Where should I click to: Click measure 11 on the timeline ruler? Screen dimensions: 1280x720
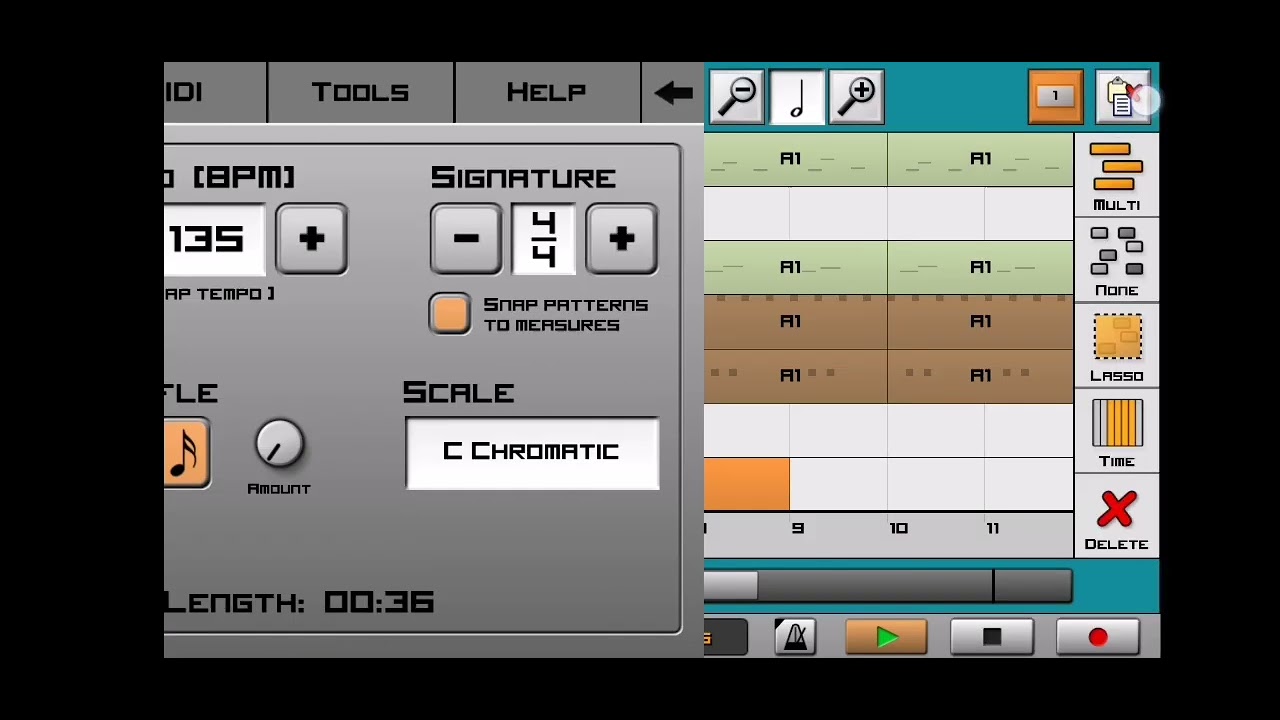pyautogui.click(x=993, y=528)
